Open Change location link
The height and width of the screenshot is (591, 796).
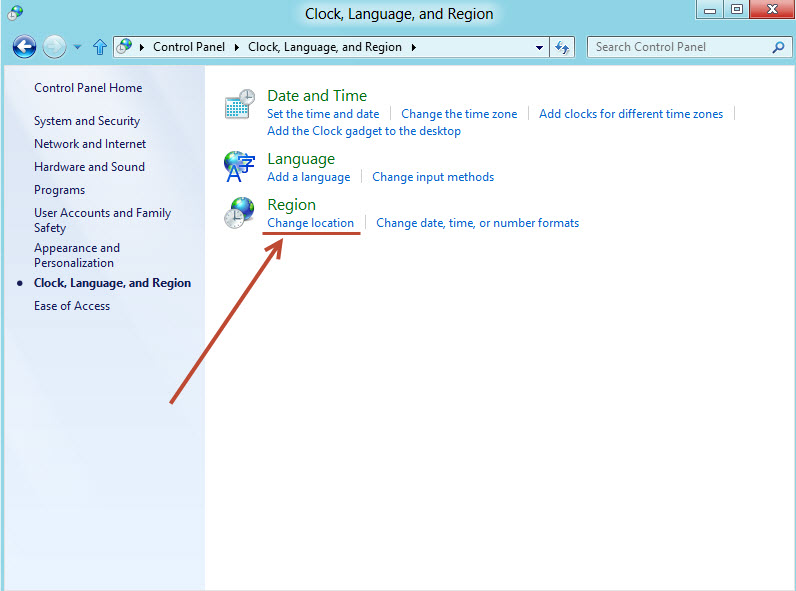[310, 223]
